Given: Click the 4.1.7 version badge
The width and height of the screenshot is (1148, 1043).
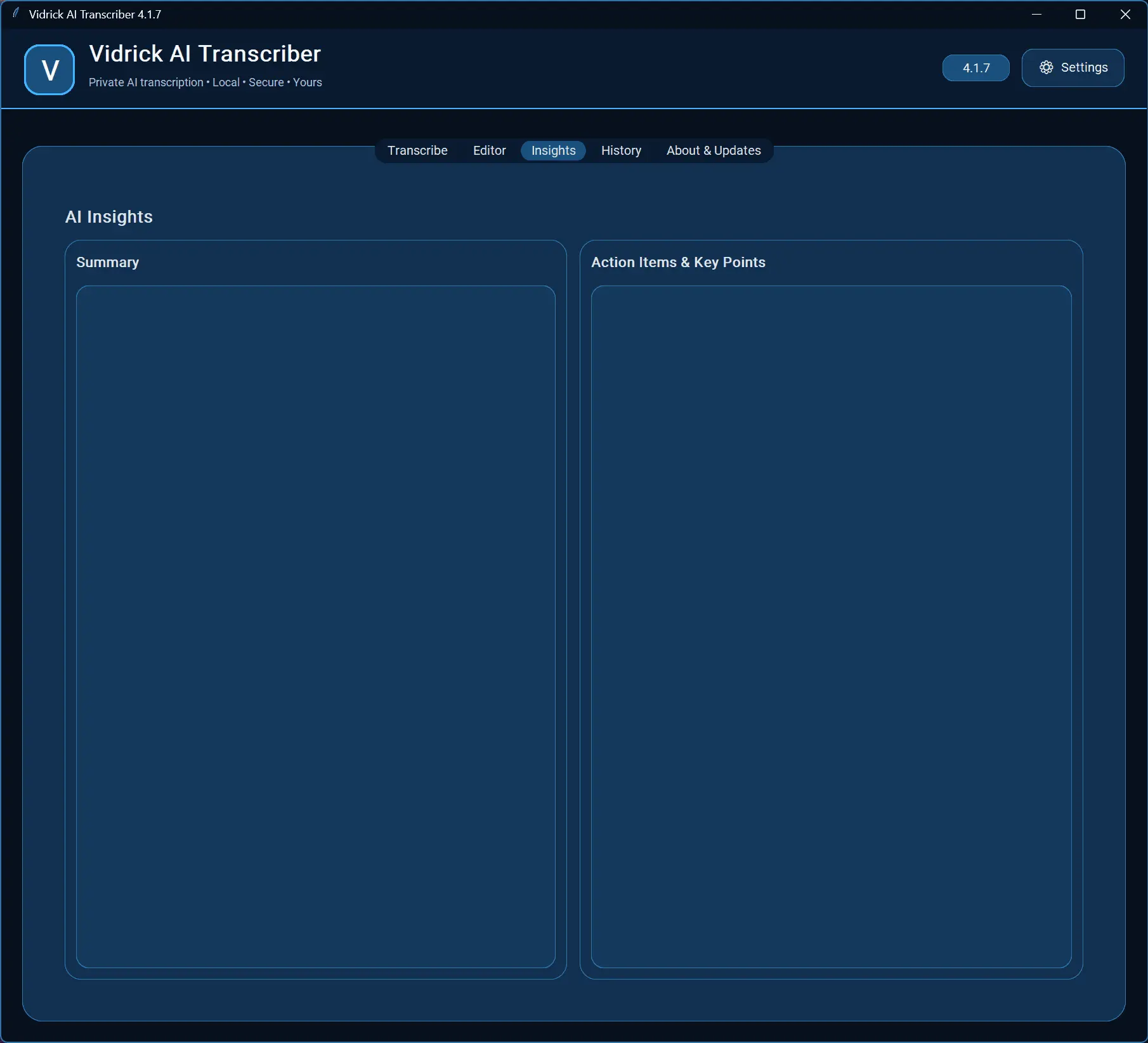Looking at the screenshot, I should point(975,68).
